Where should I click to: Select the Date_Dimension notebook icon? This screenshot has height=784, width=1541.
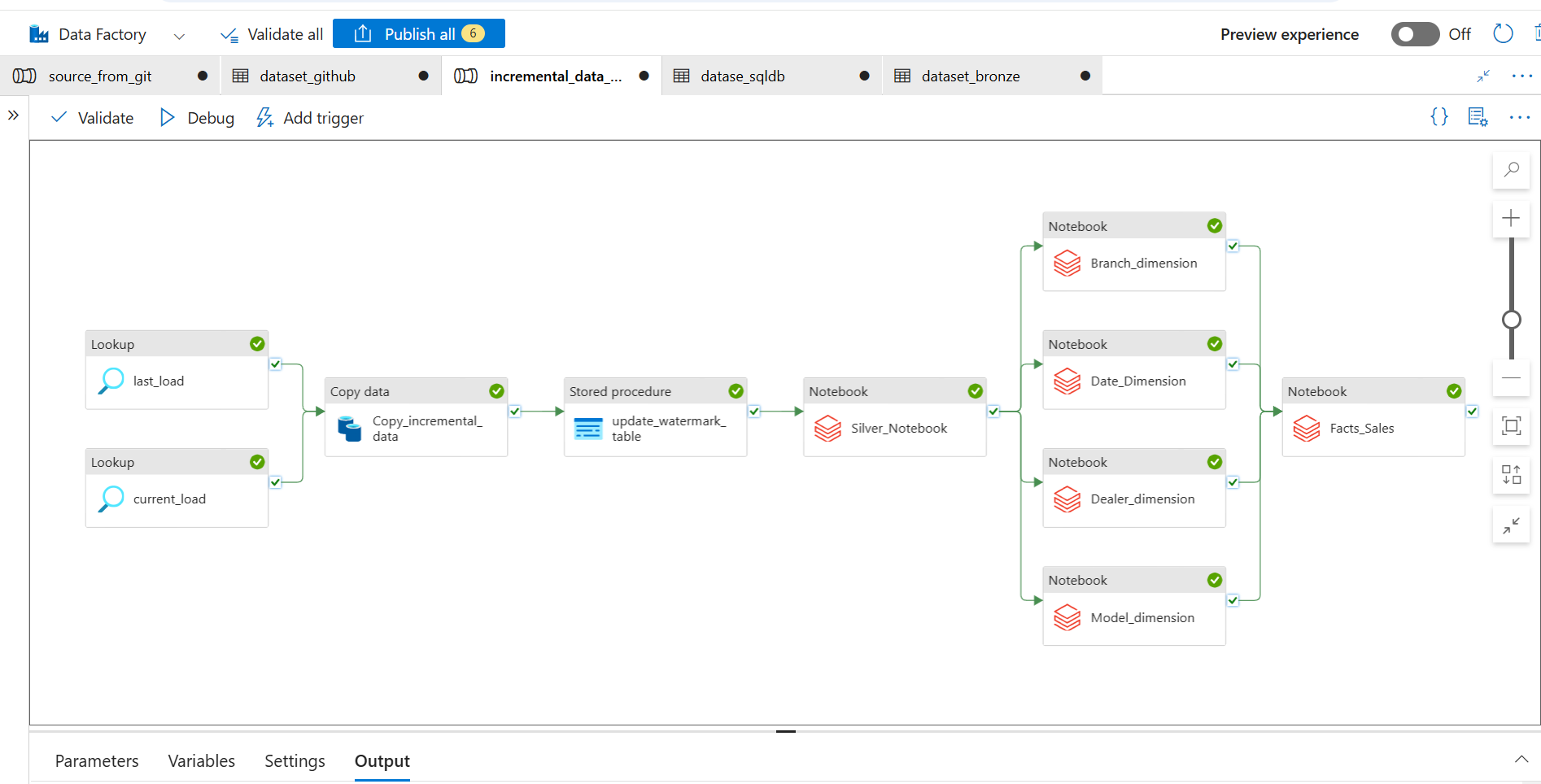pos(1067,381)
